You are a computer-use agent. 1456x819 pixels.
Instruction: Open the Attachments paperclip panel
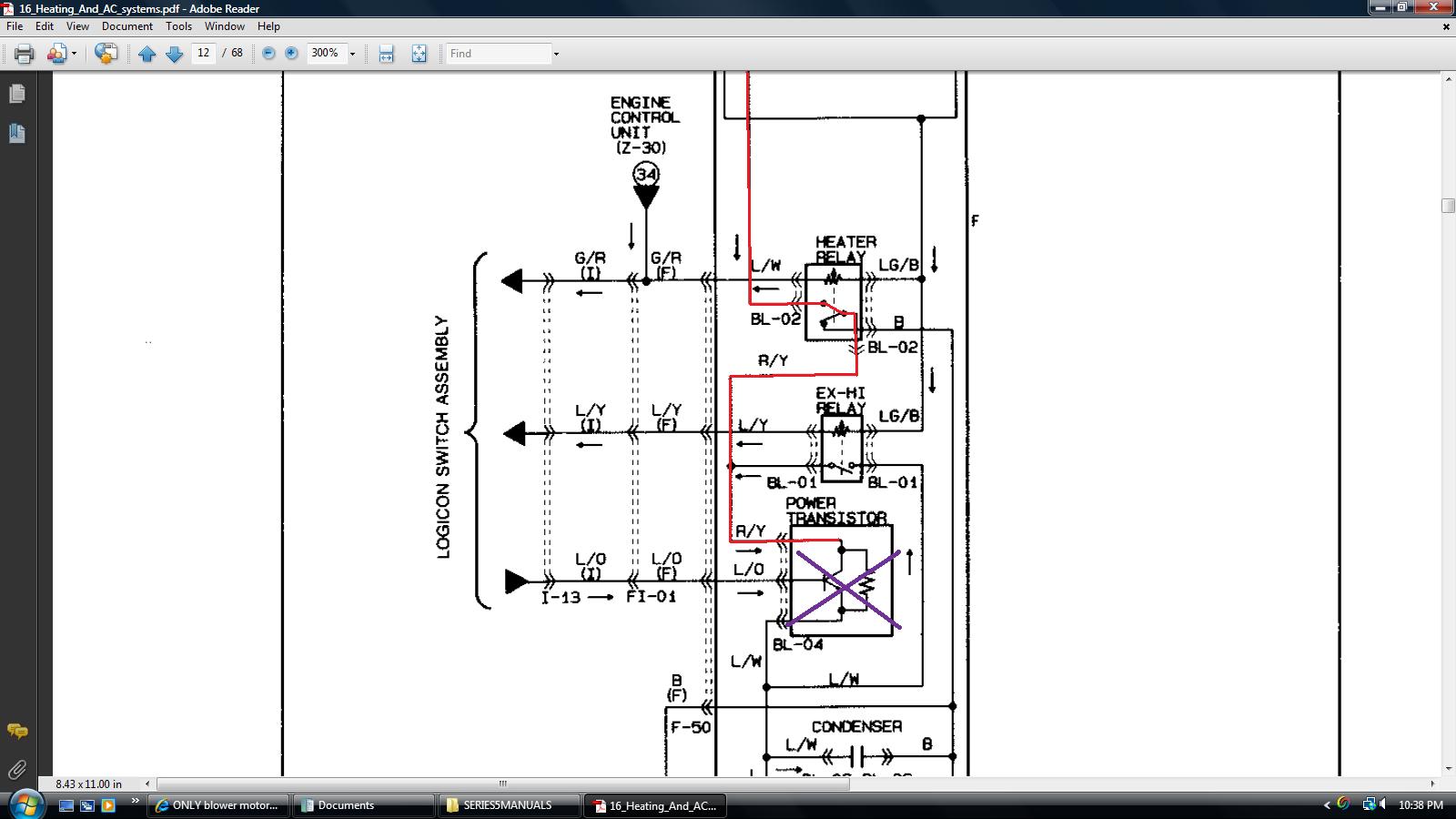click(x=16, y=770)
